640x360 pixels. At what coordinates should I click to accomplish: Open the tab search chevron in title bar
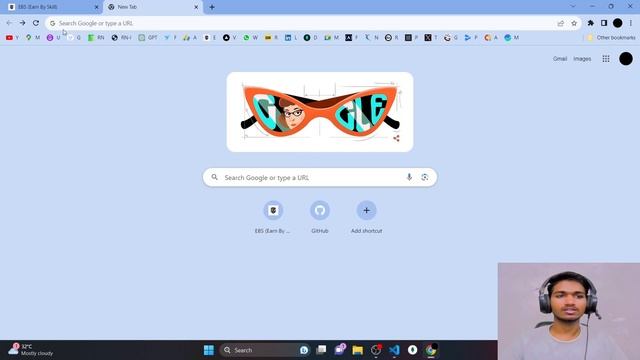tap(573, 7)
